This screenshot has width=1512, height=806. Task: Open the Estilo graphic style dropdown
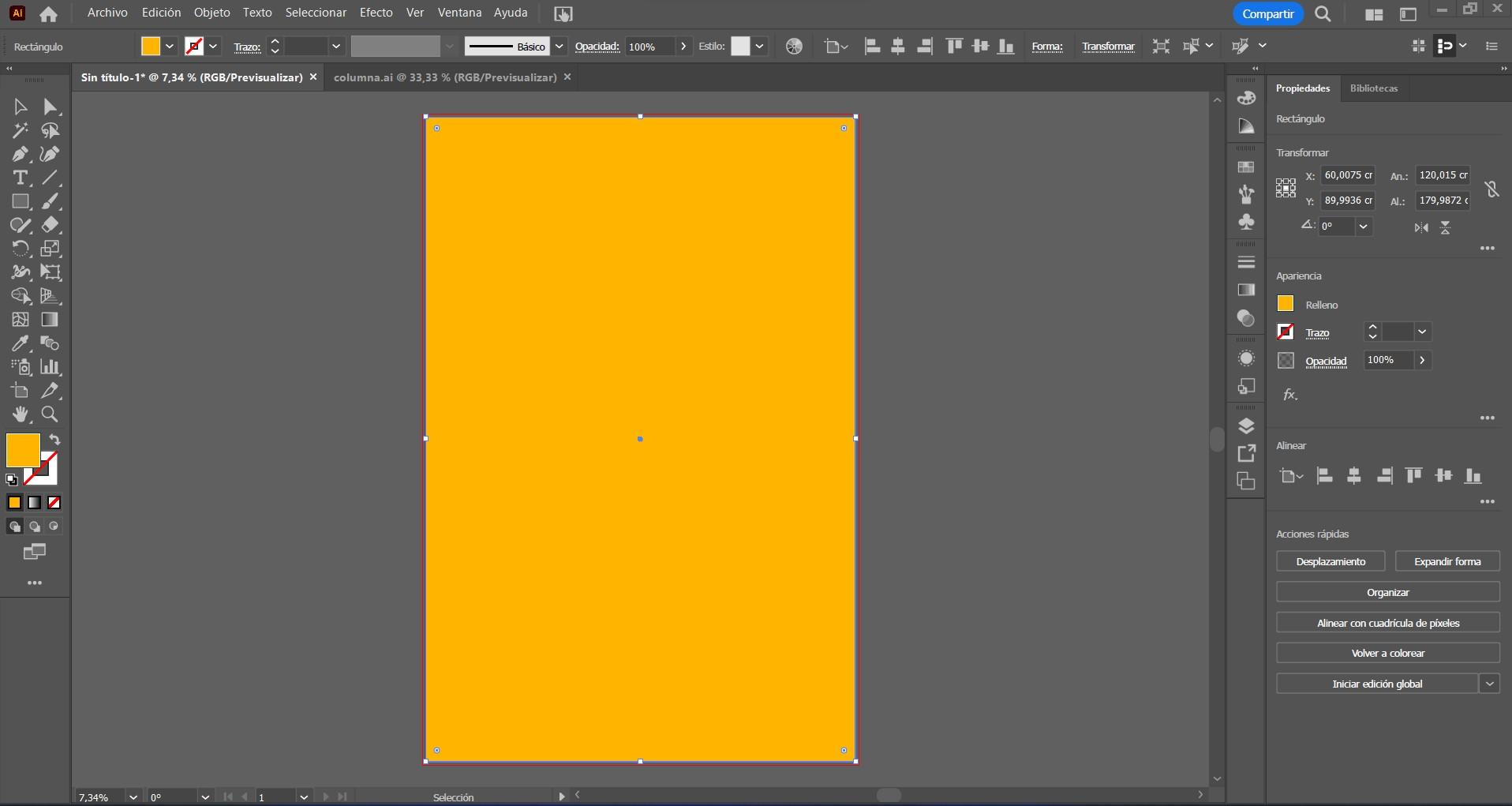(x=759, y=47)
